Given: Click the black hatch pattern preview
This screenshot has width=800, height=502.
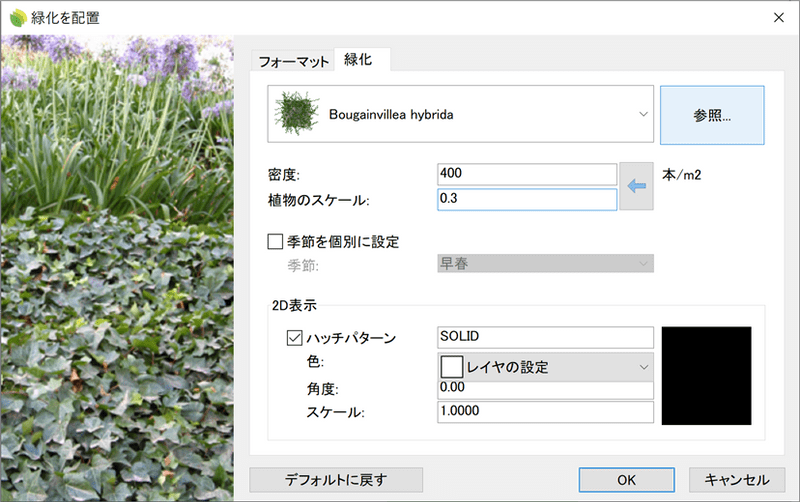Looking at the screenshot, I should point(707,375).
